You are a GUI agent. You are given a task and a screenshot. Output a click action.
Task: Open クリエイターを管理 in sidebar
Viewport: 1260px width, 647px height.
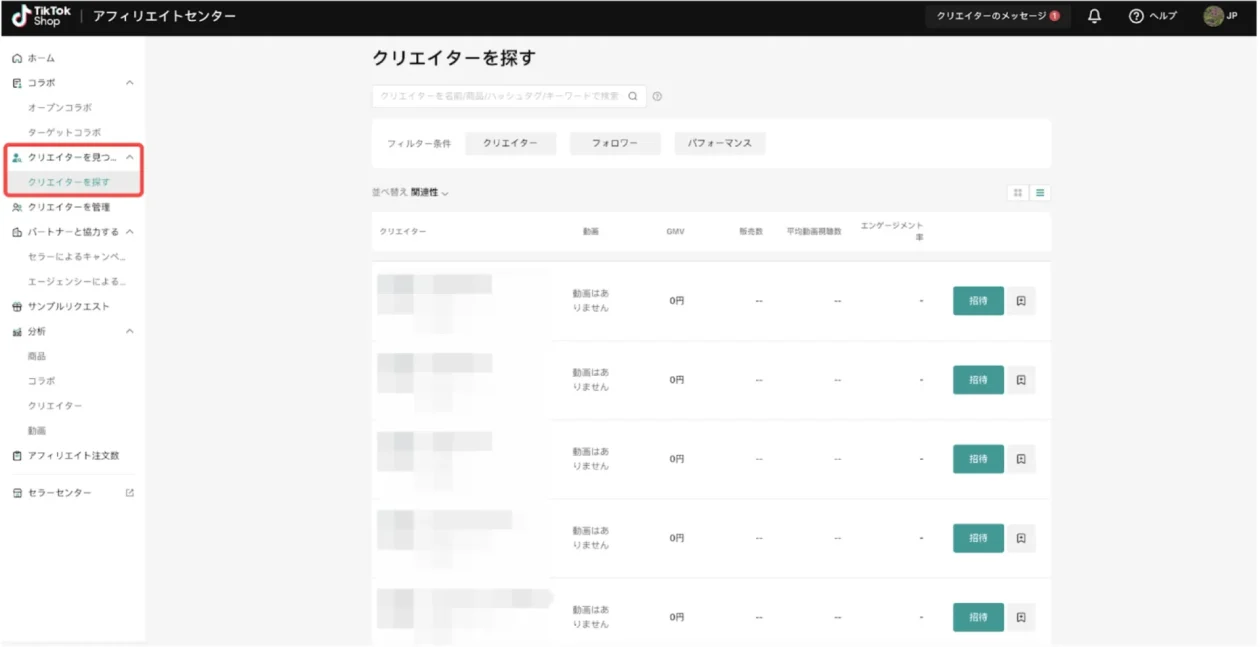pyautogui.click(x=68, y=207)
